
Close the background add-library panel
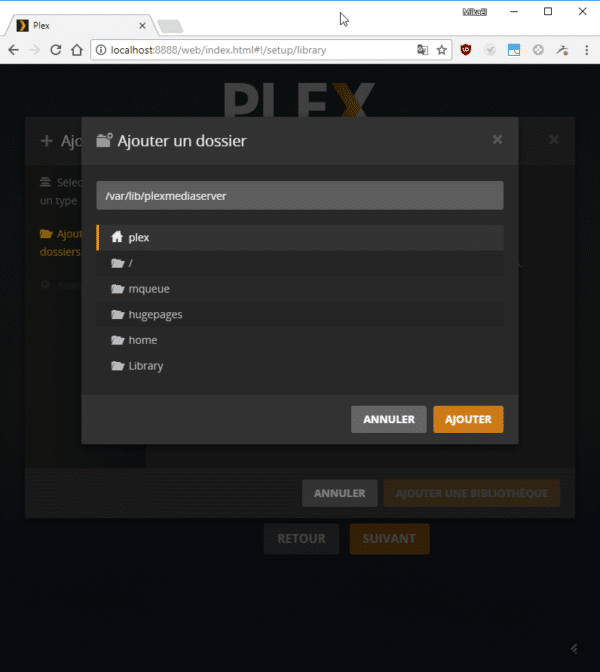pos(554,140)
